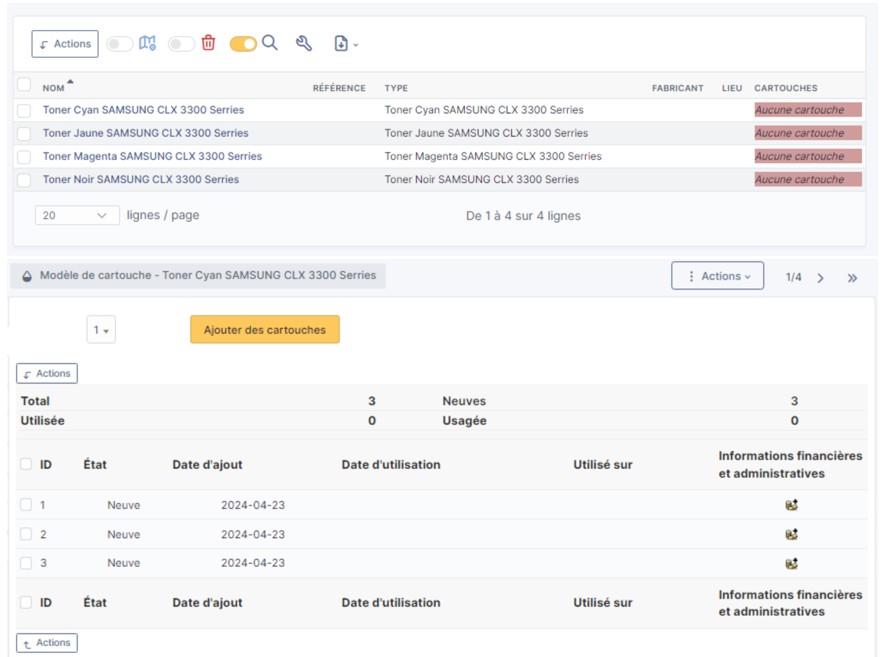Click the wrench configuration icon

[x=304, y=43]
